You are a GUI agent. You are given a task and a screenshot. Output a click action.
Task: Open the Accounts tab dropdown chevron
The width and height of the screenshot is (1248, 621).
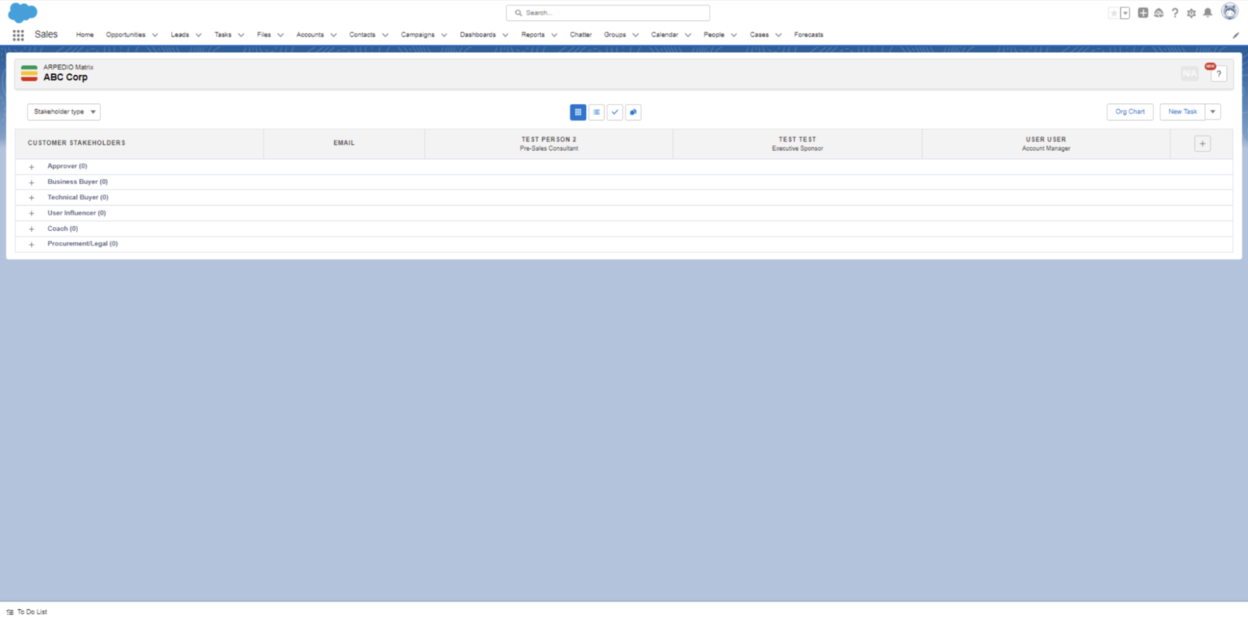334,35
